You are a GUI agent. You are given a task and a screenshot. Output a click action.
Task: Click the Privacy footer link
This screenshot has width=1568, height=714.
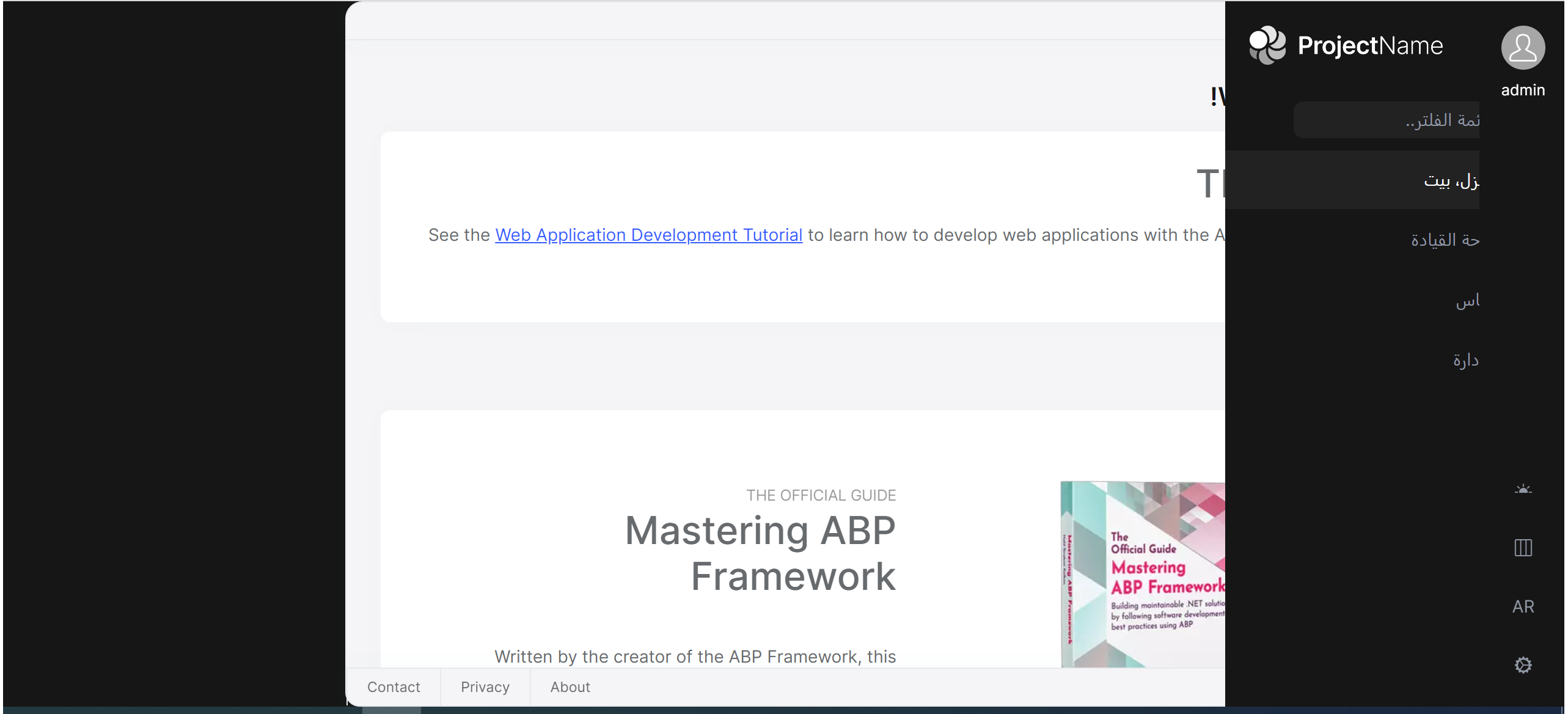click(485, 687)
